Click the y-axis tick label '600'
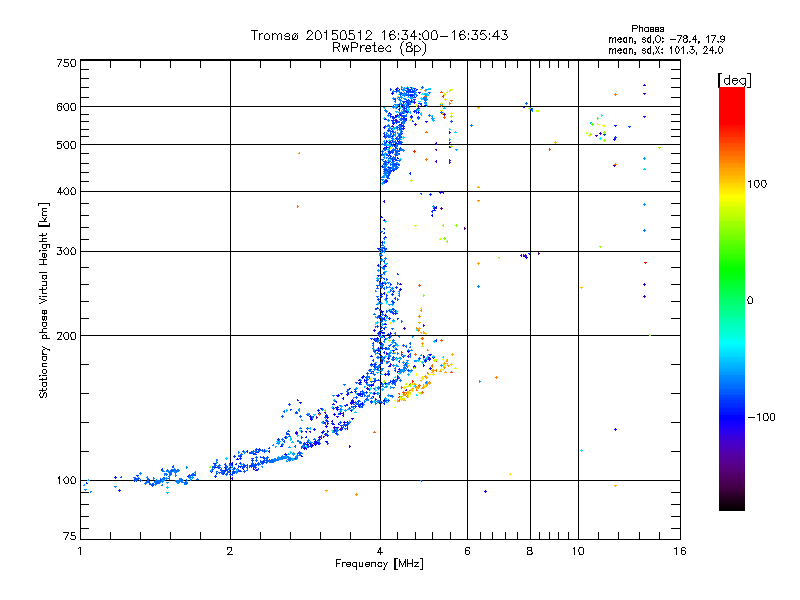Viewport: 800px width, 600px height. click(x=66, y=107)
